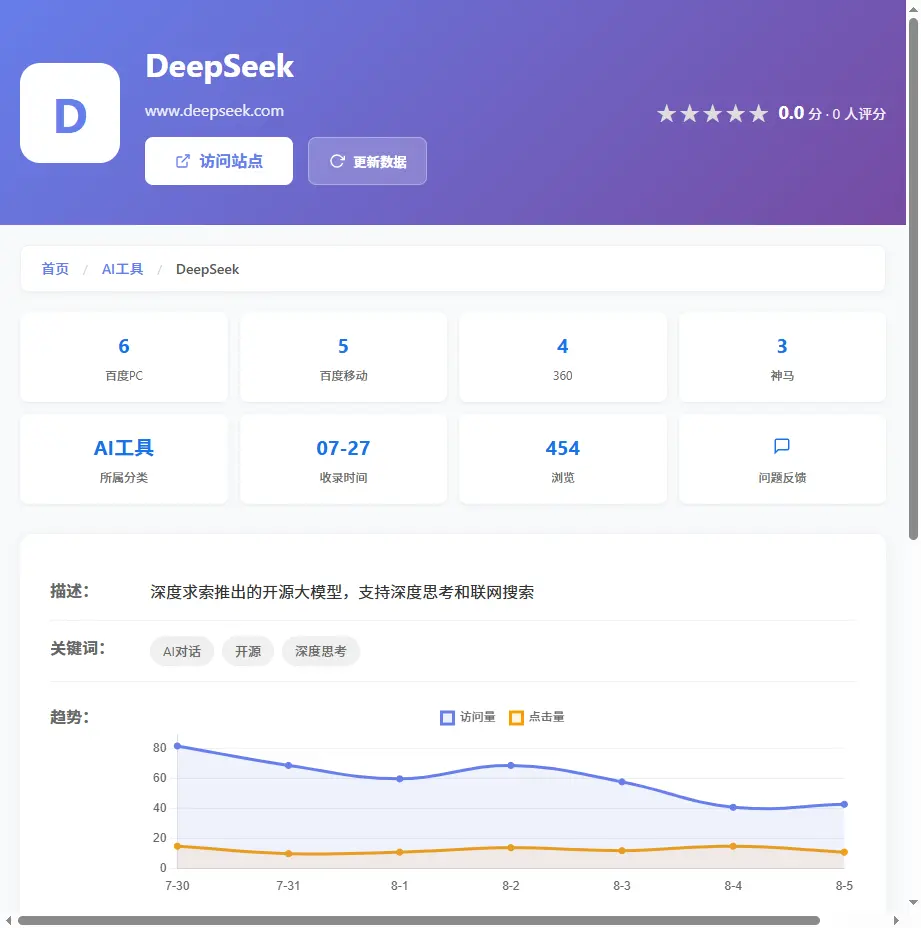The width and height of the screenshot is (921, 928).
Task: Click DeepSeek in the breadcrumb
Action: [207, 269]
